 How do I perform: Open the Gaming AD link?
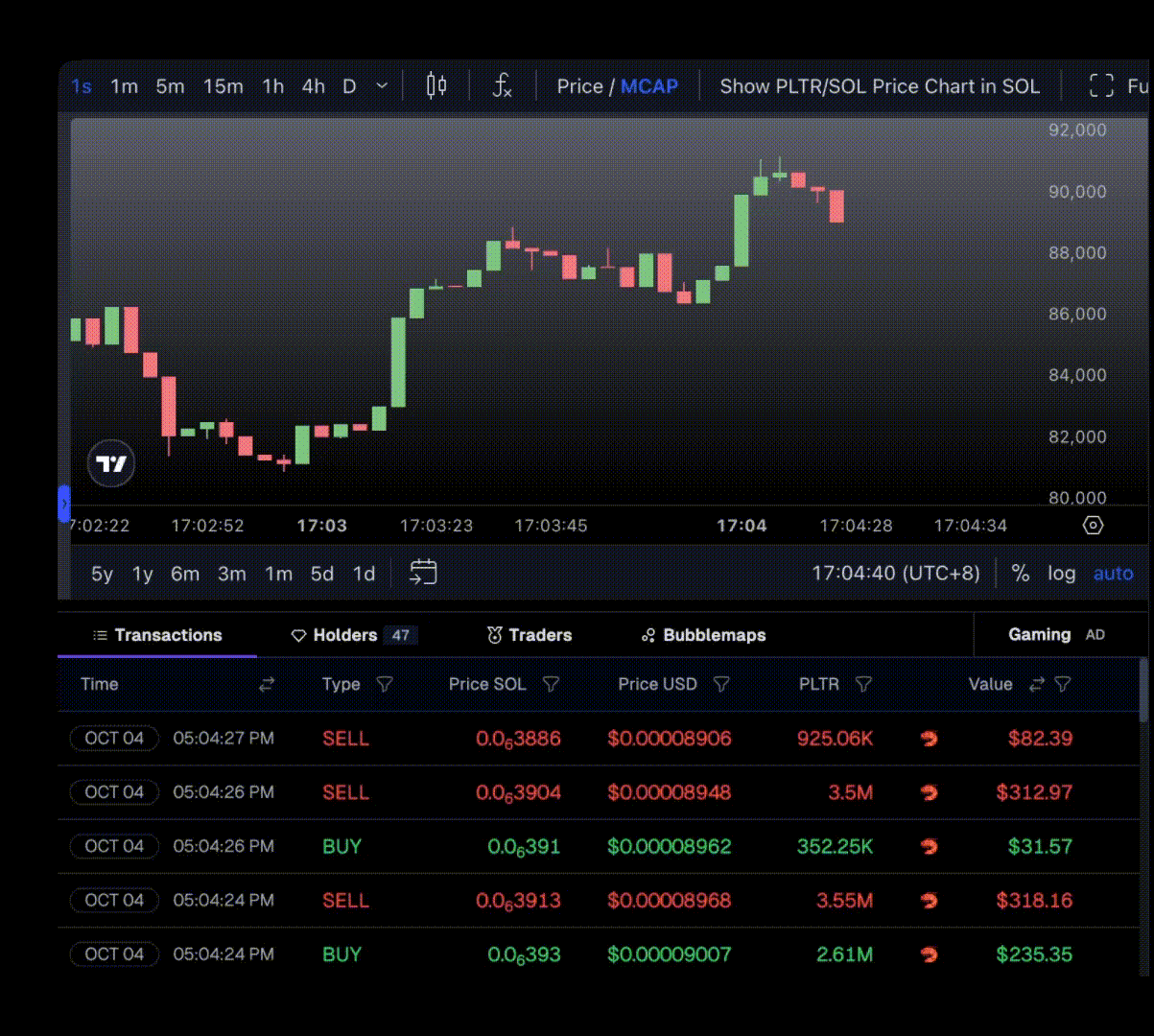coord(1056,635)
